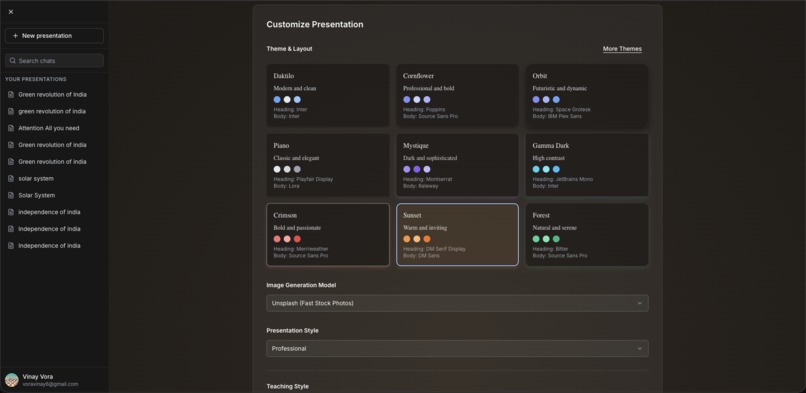806x393 pixels.
Task: Click 'Warm and inviting' description
Action: [425, 228]
